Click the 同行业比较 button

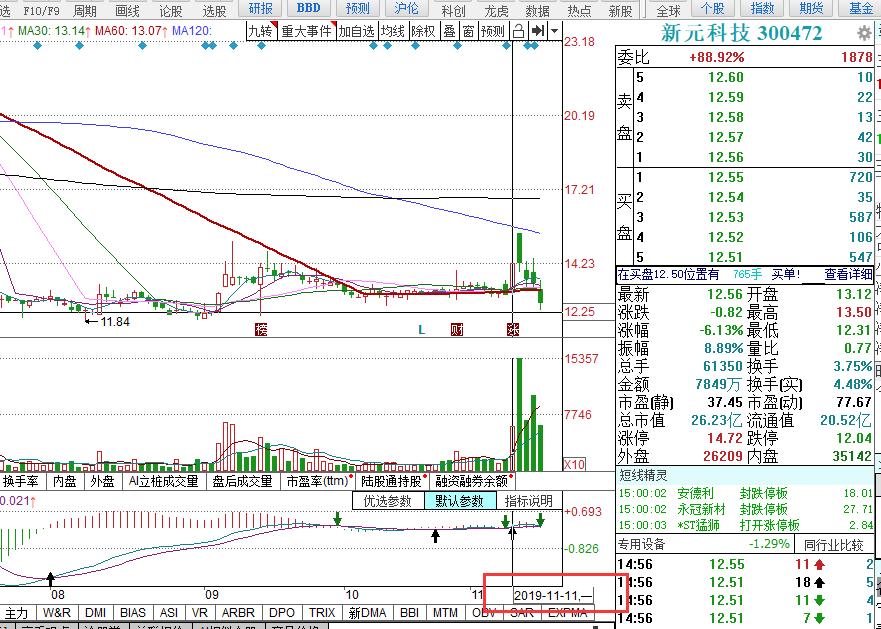[x=833, y=544]
